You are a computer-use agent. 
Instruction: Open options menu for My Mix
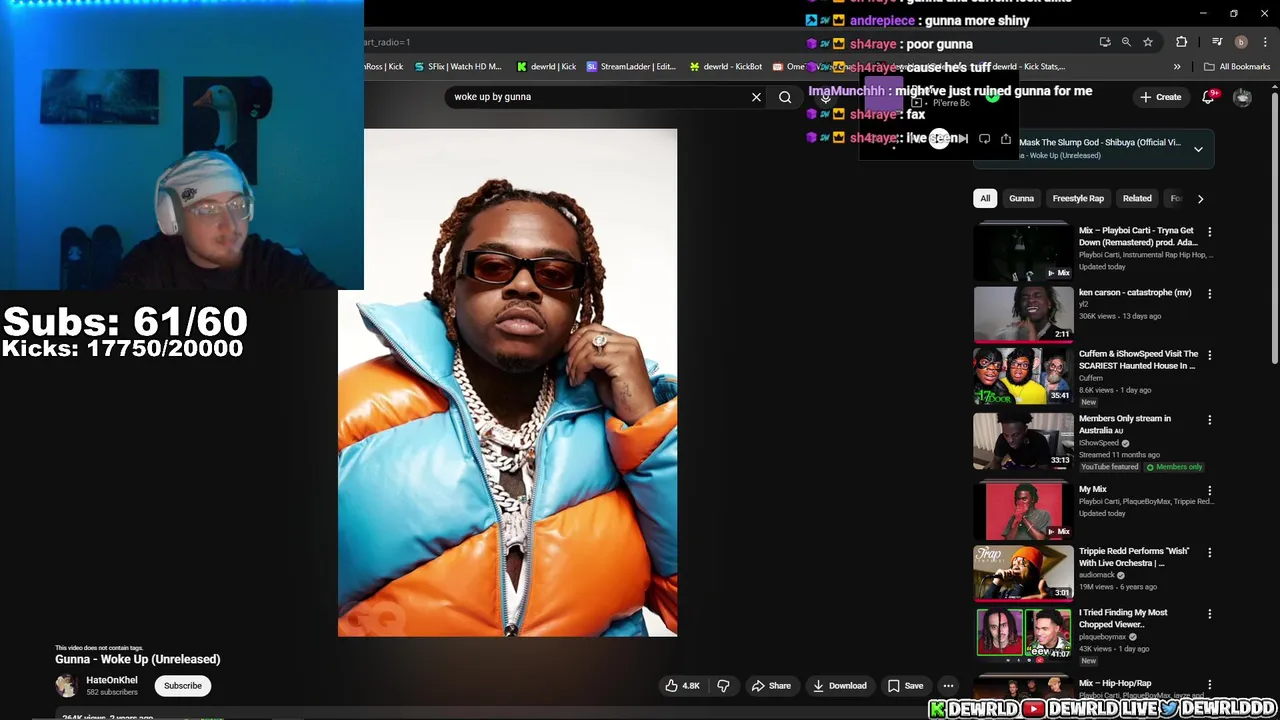pos(1209,491)
